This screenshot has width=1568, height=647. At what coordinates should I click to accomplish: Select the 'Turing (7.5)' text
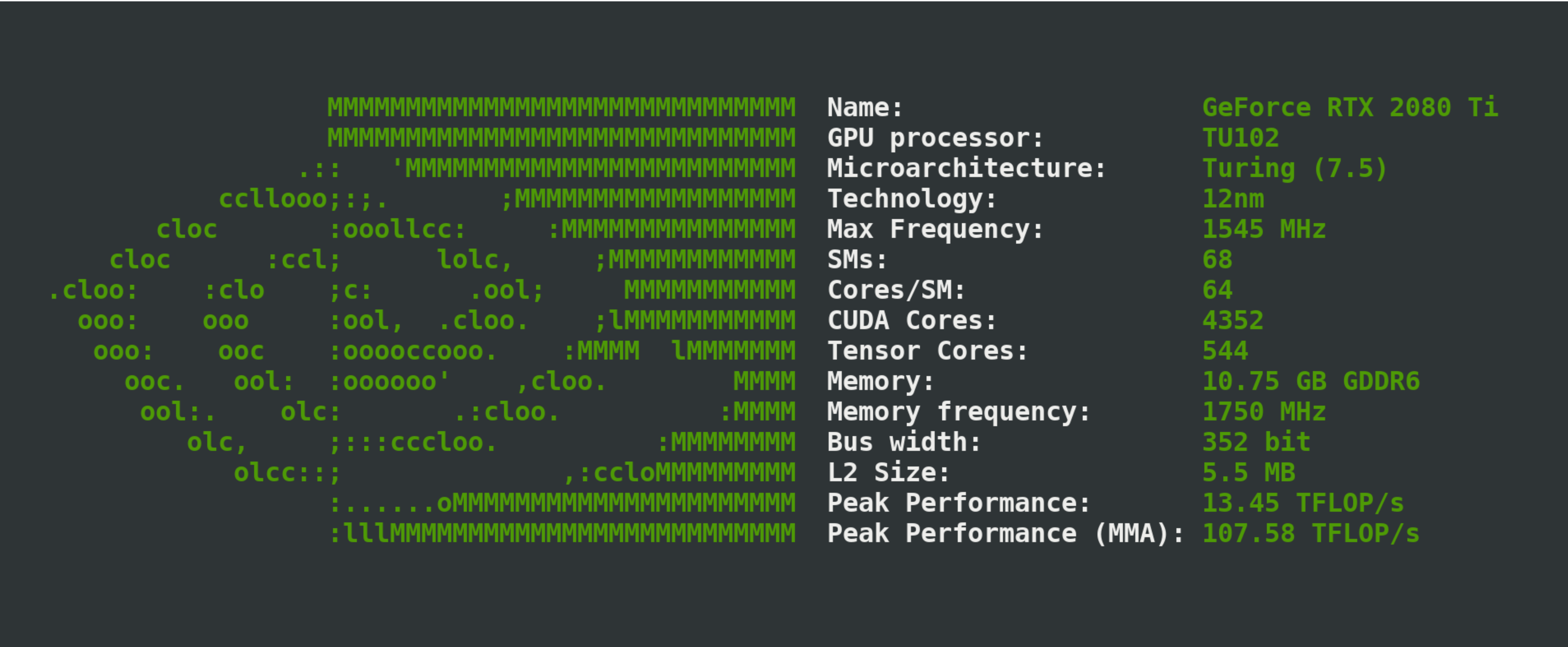pyautogui.click(x=1295, y=169)
